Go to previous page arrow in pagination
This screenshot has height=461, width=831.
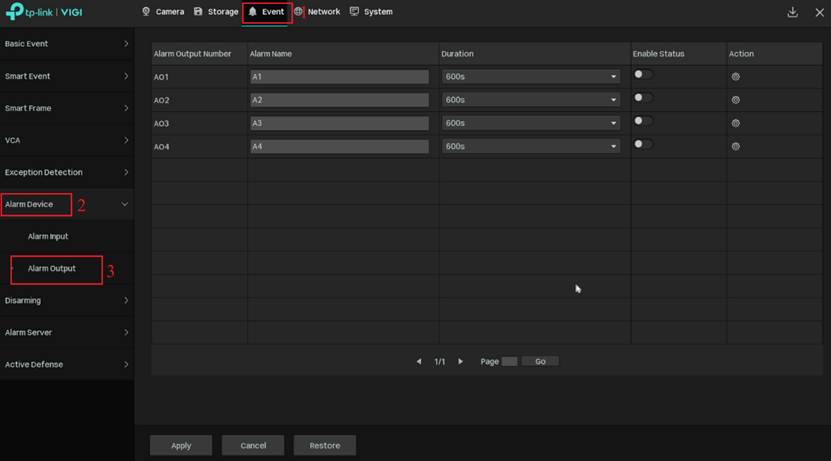[419, 361]
